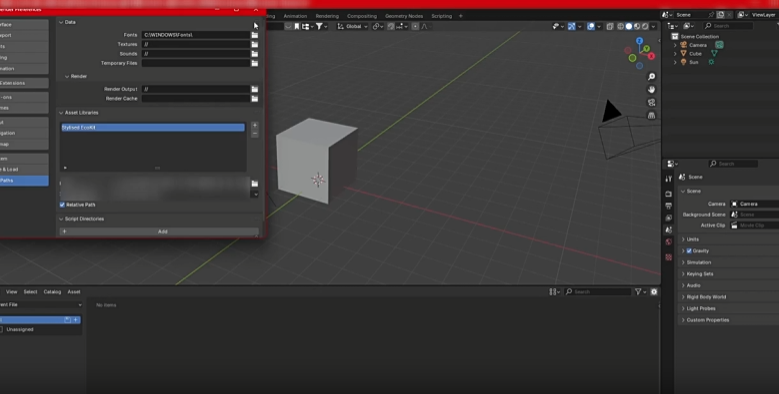Click the Temporary Files path field

coord(196,63)
